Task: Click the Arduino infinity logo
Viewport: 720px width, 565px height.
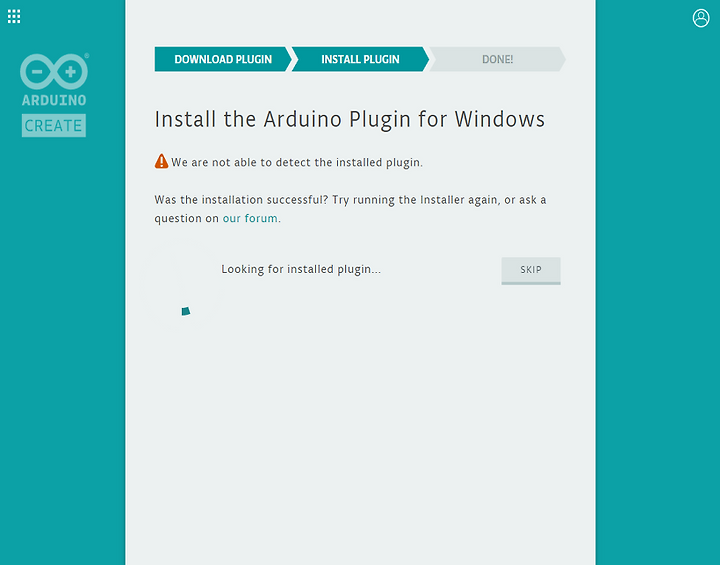Action: pos(54,72)
